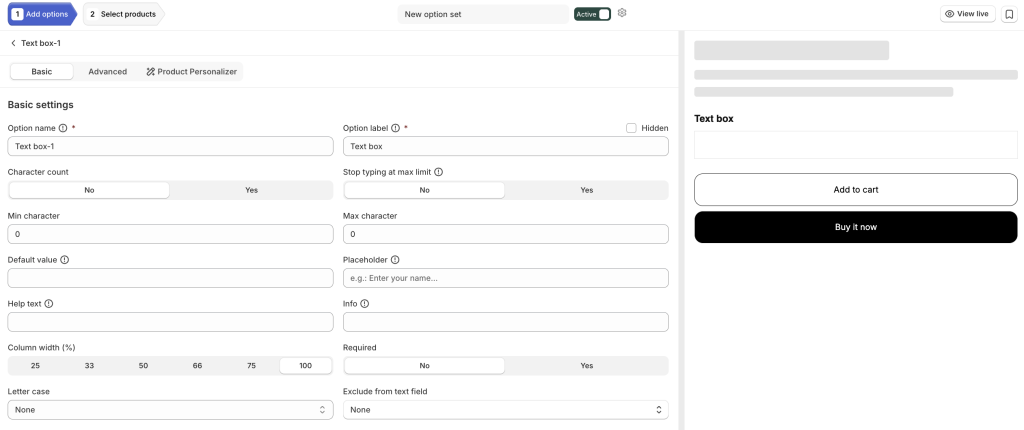
Task: Select 50 for Column width
Action: click(x=143, y=365)
